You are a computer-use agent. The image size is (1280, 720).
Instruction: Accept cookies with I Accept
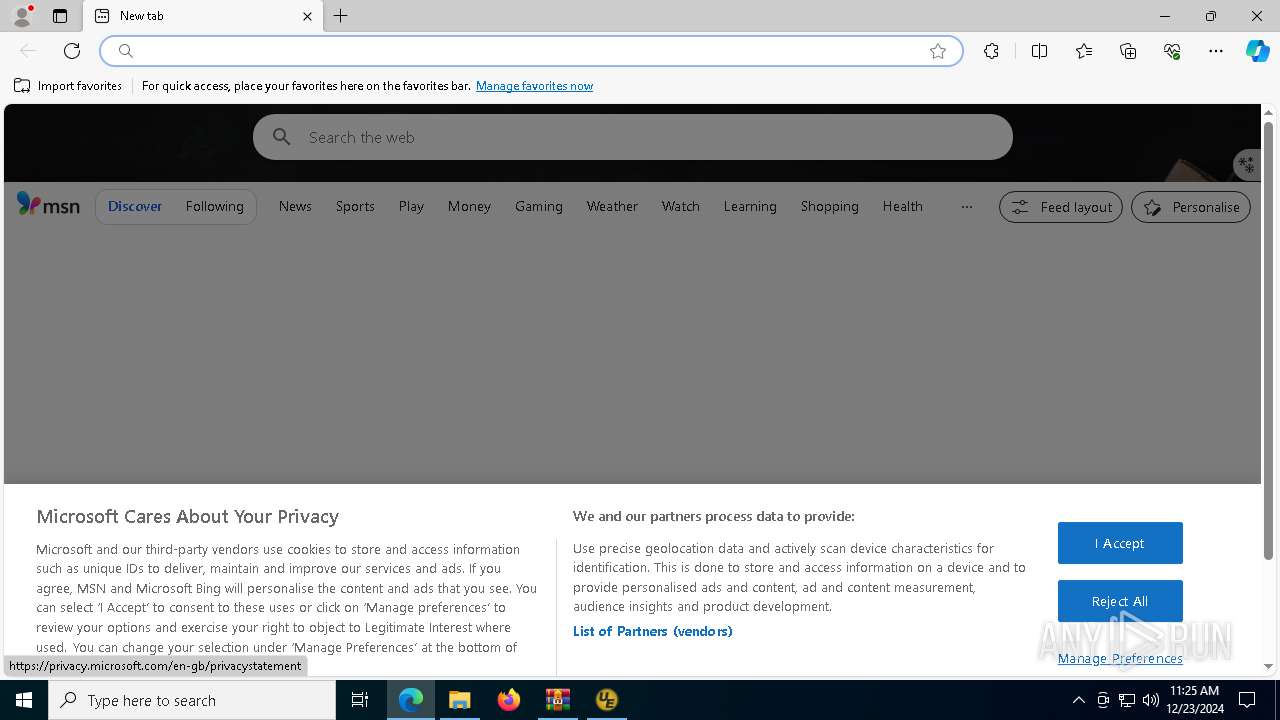tap(1120, 543)
